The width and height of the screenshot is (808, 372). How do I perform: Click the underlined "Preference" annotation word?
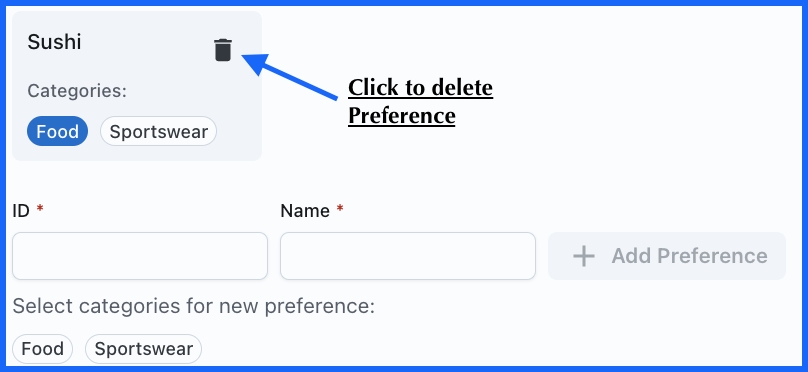click(401, 115)
